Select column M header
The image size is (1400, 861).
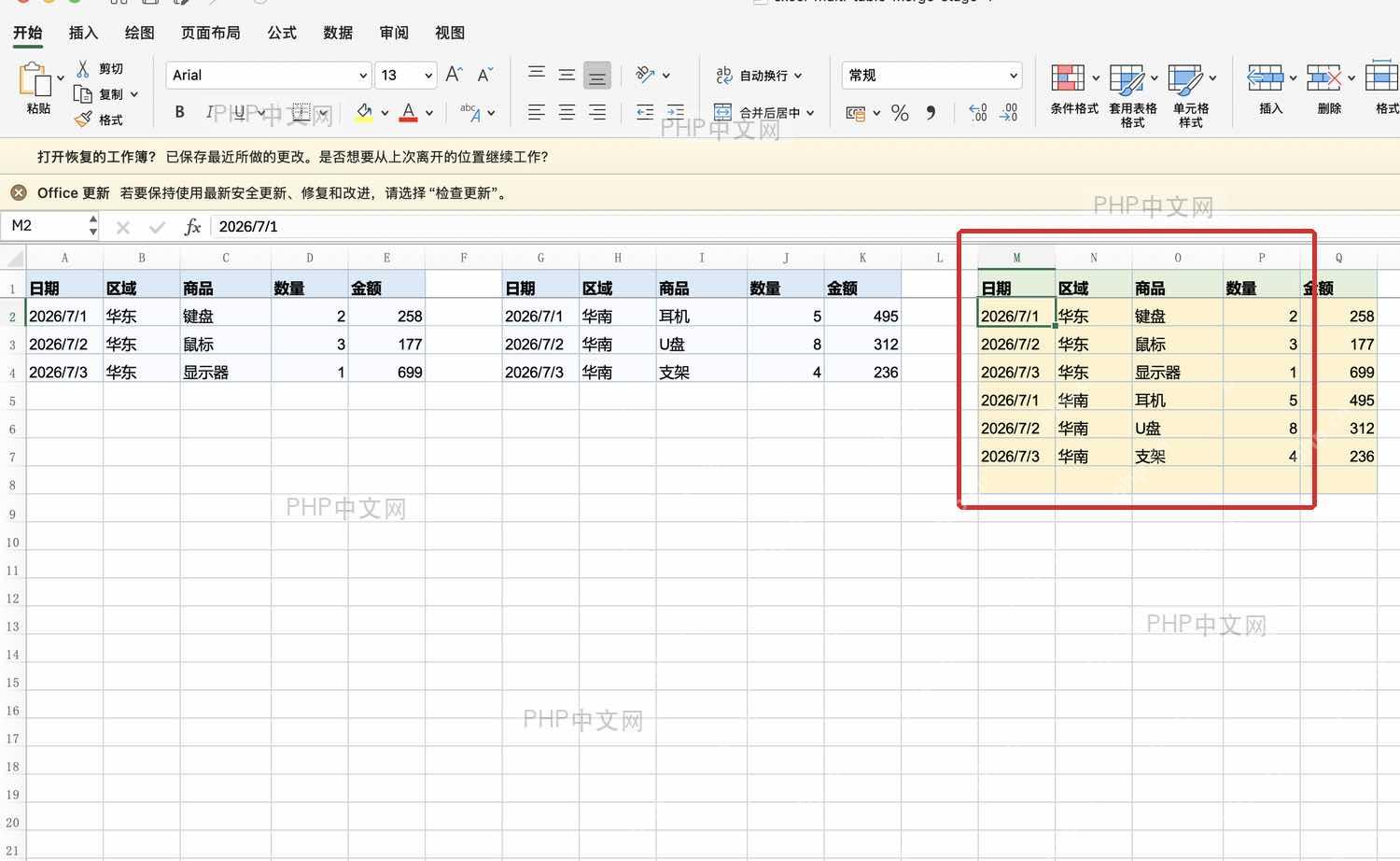[1016, 258]
